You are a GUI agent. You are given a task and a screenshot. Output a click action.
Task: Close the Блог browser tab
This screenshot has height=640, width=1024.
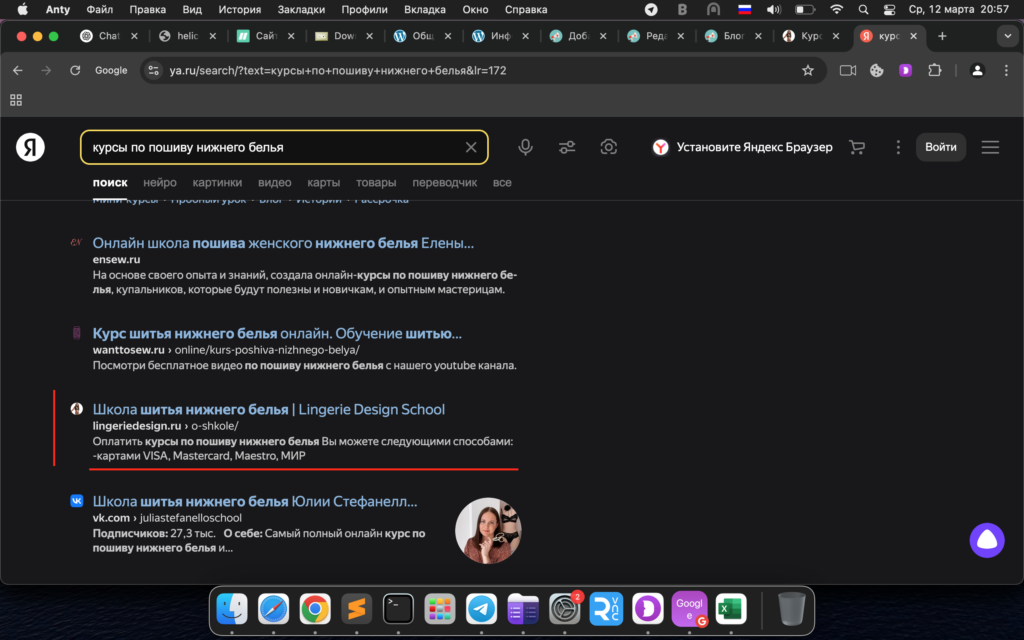[x=758, y=36]
